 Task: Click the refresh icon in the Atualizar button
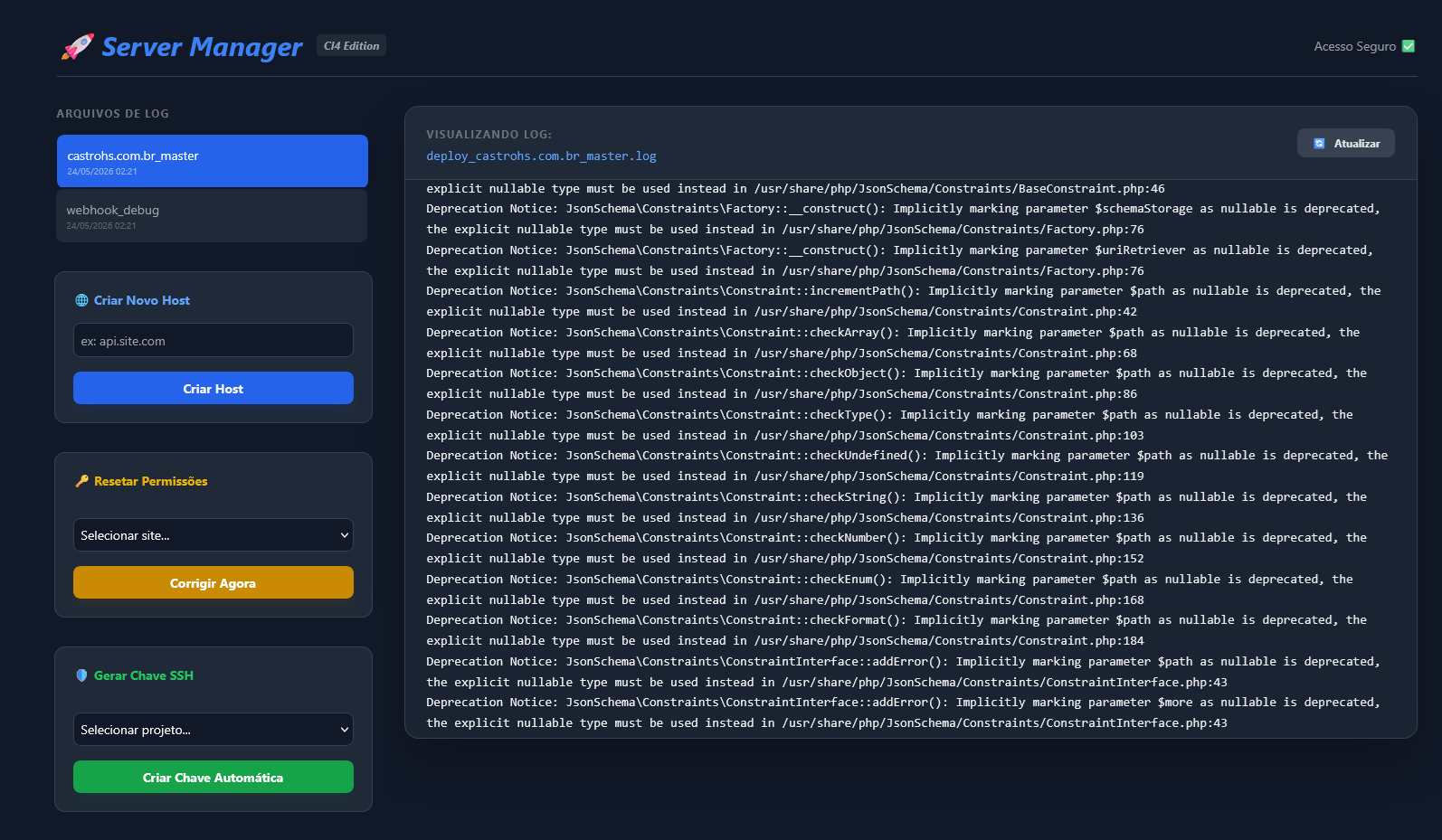[1319, 144]
